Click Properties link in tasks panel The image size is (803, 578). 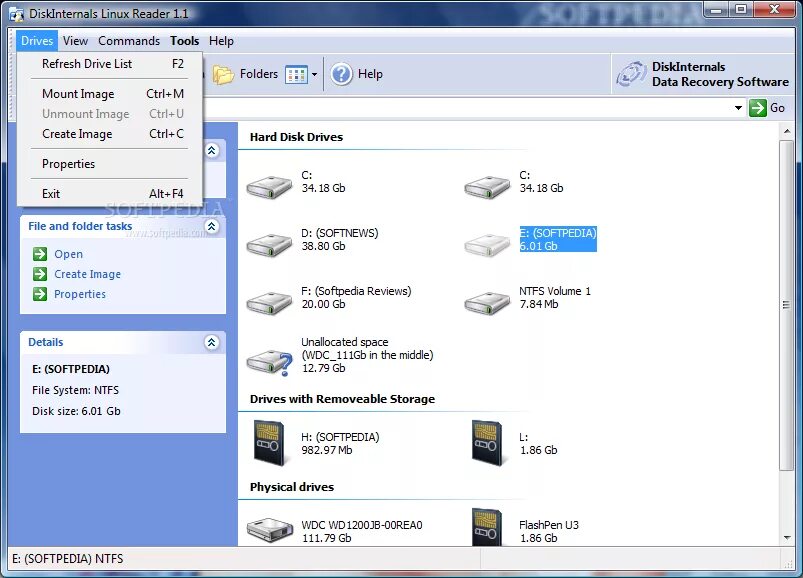(80, 294)
